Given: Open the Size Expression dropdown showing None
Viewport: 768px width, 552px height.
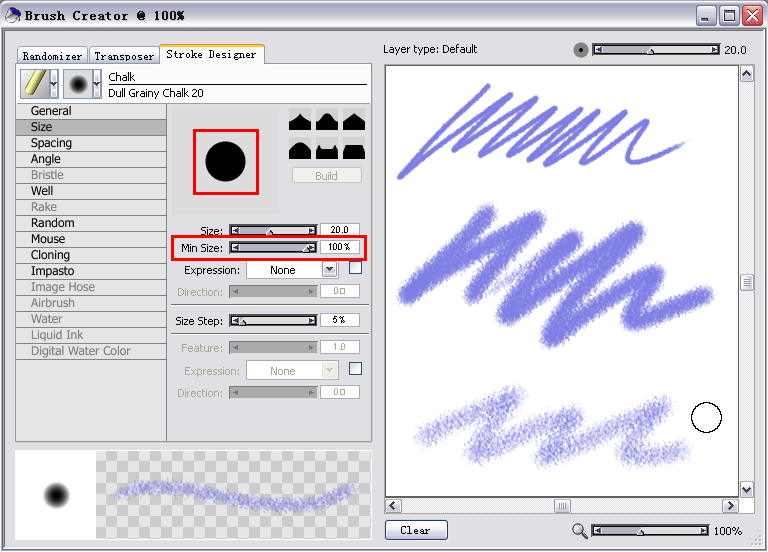Looking at the screenshot, I should pyautogui.click(x=291, y=270).
